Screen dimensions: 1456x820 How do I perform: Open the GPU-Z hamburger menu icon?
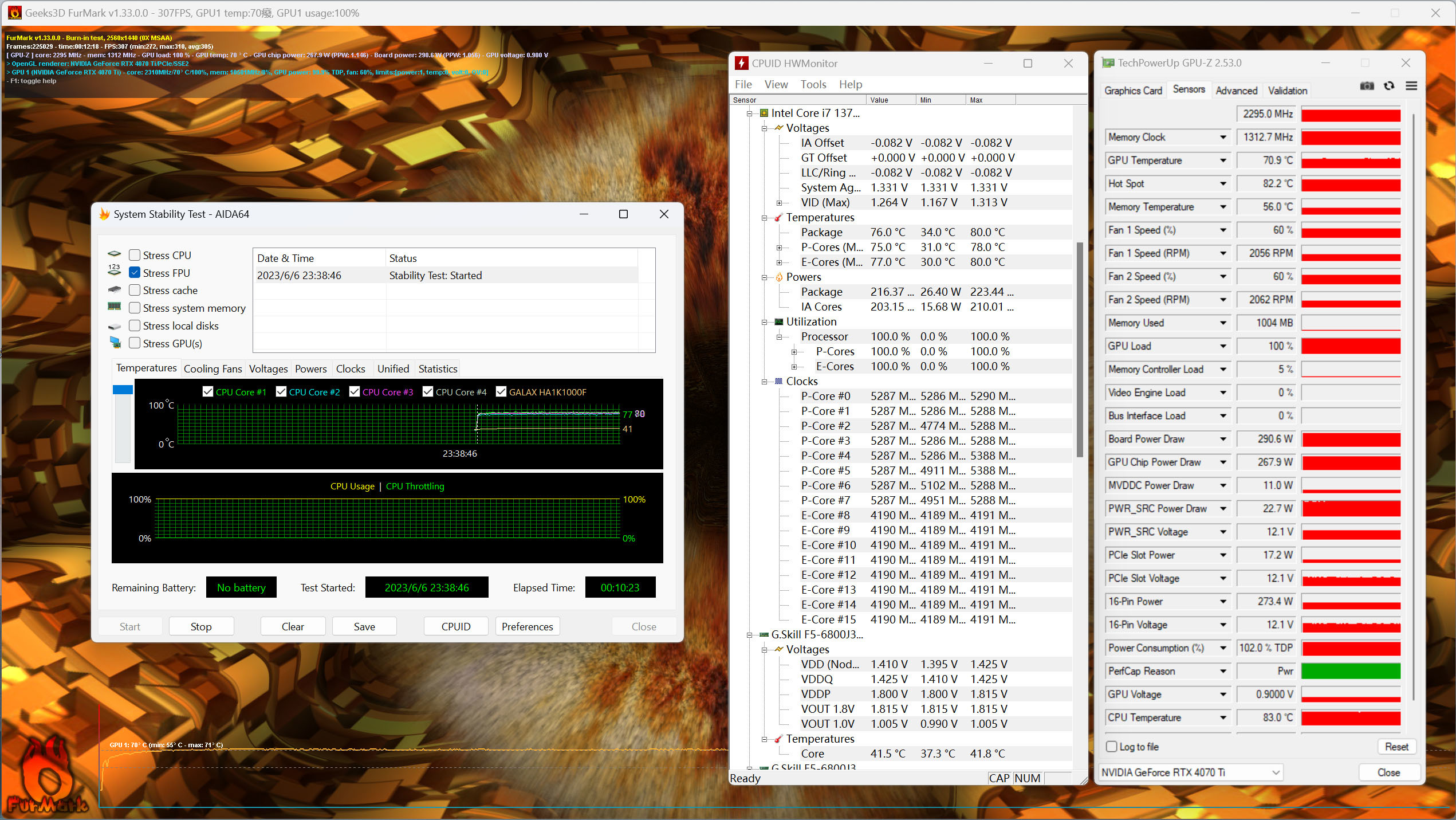(1411, 86)
